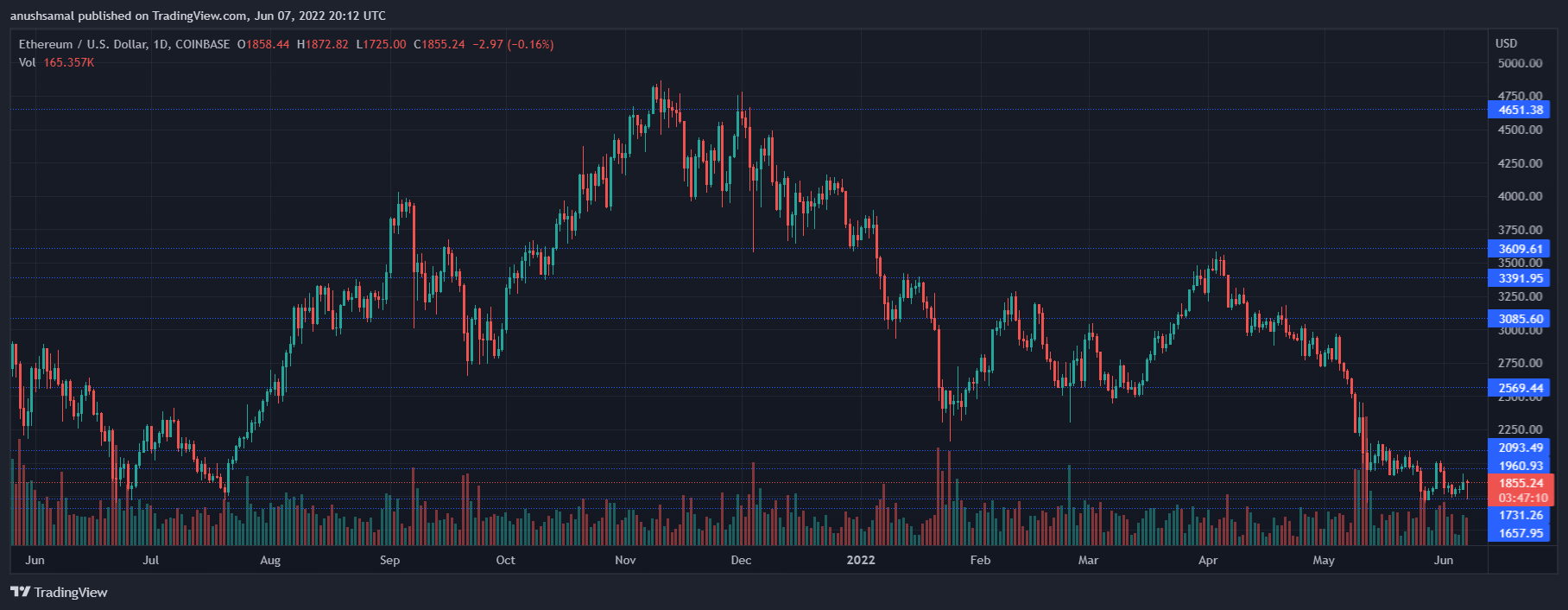This screenshot has width=1568, height=610.
Task: Click the Vol 165.357K indicator label
Action: pos(56,62)
